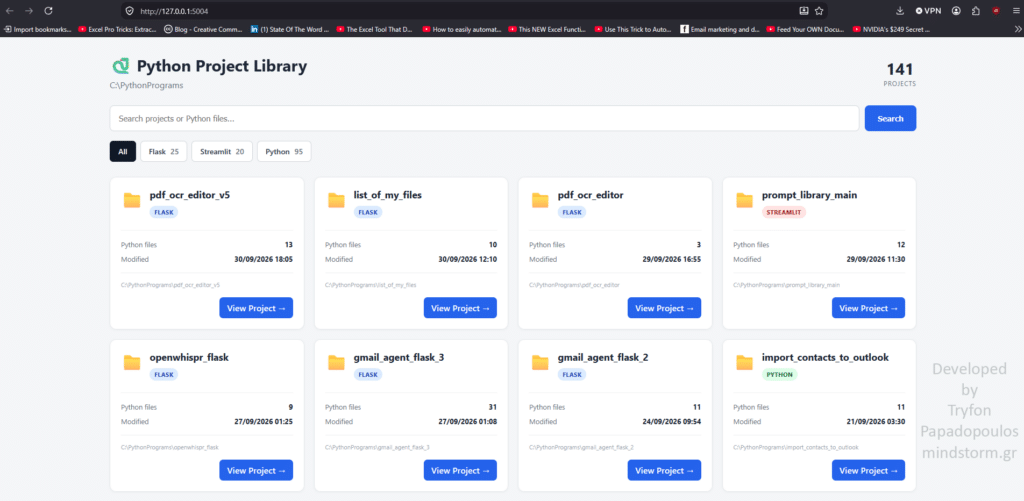Open the reader view icon in the address bar

[804, 10]
